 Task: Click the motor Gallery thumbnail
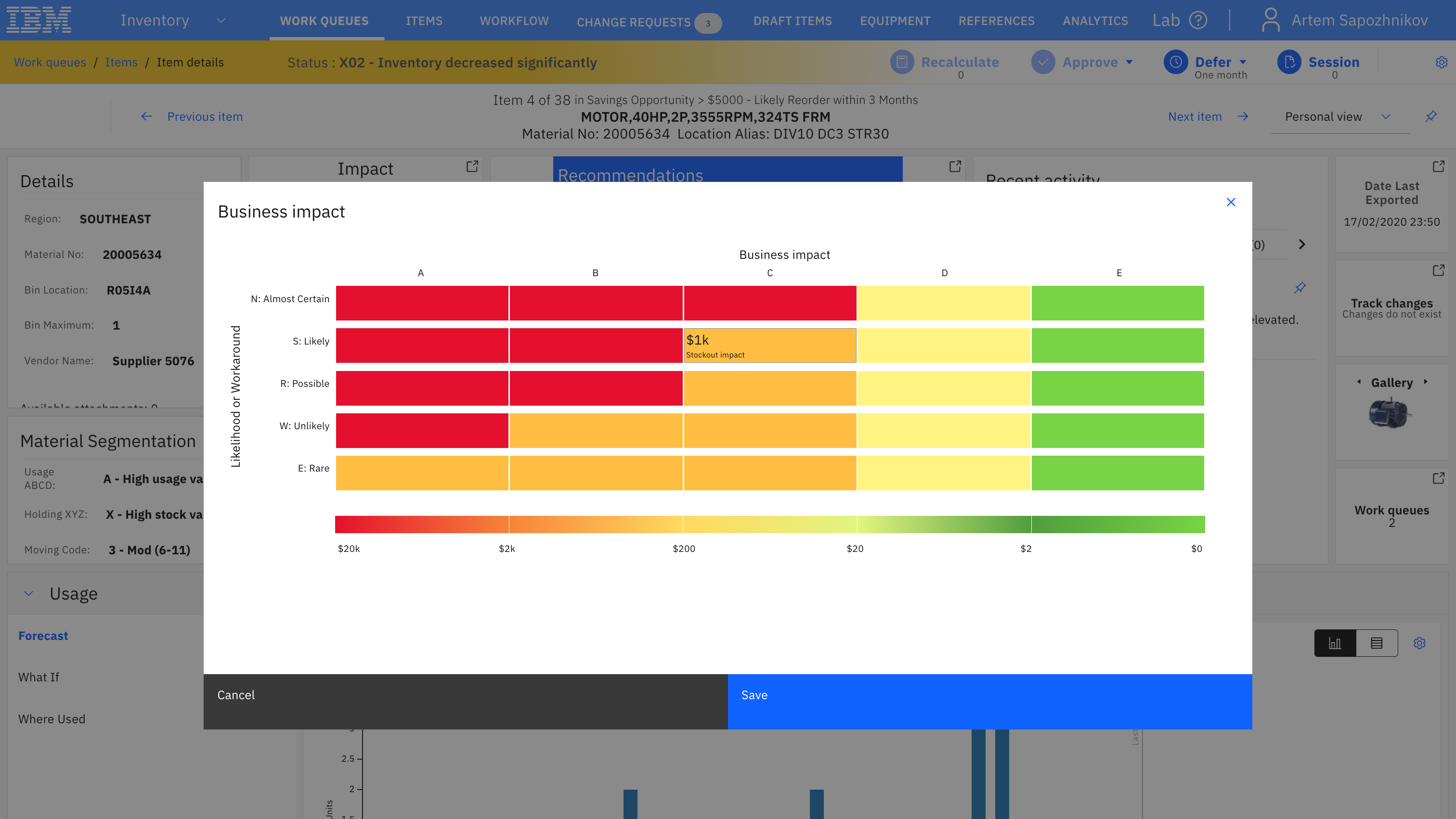pos(1390,413)
